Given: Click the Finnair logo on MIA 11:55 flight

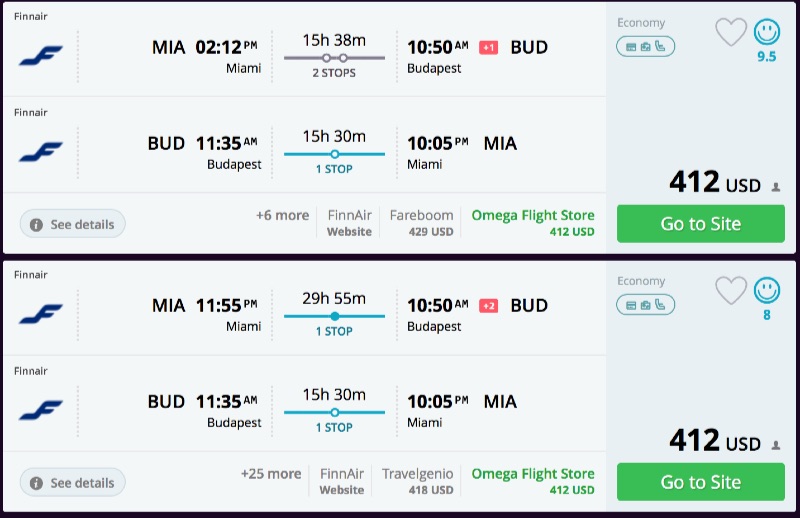Looking at the screenshot, I should [x=41, y=313].
